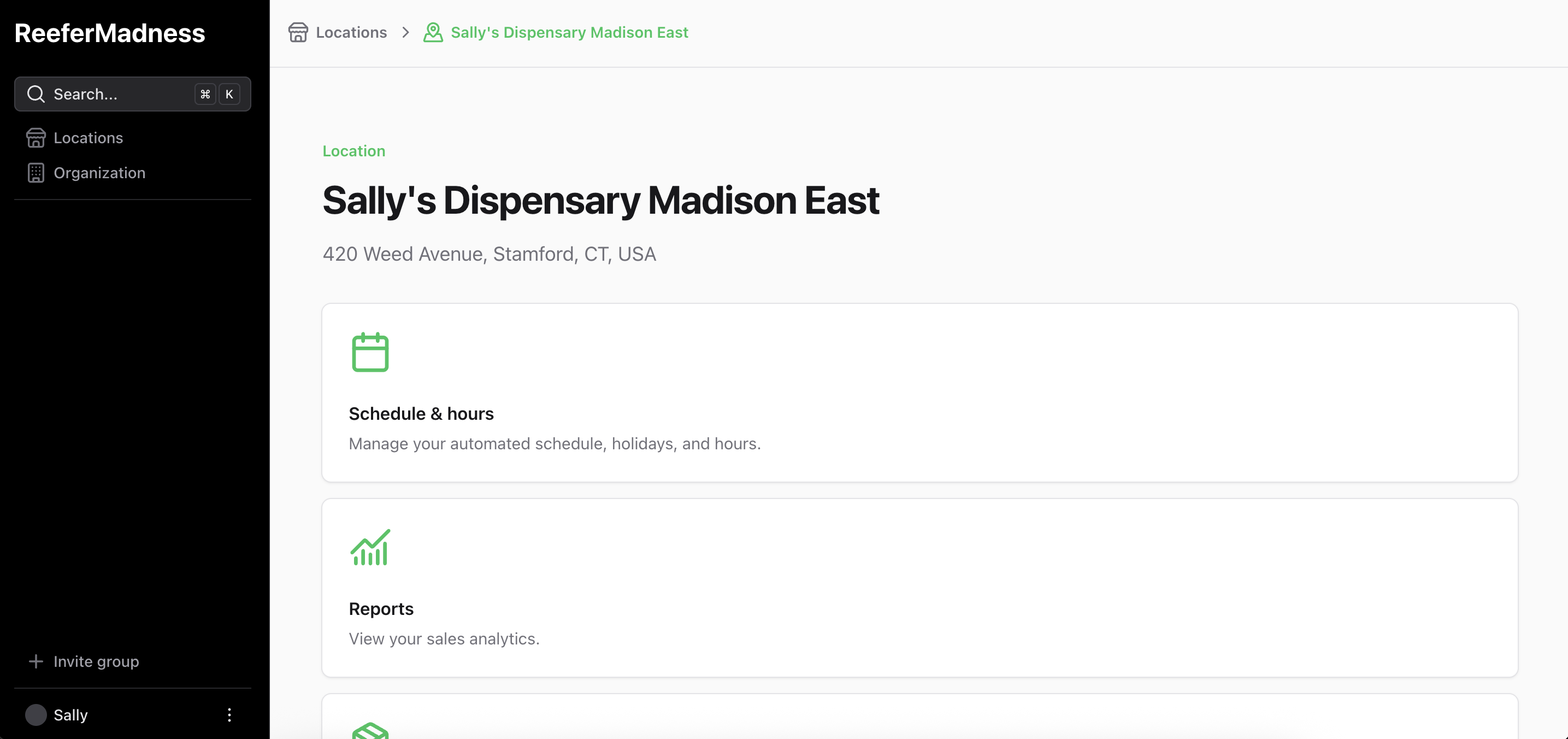Image resolution: width=1568 pixels, height=739 pixels.
Task: Click the green map pin breadcrumb icon
Action: coord(433,32)
